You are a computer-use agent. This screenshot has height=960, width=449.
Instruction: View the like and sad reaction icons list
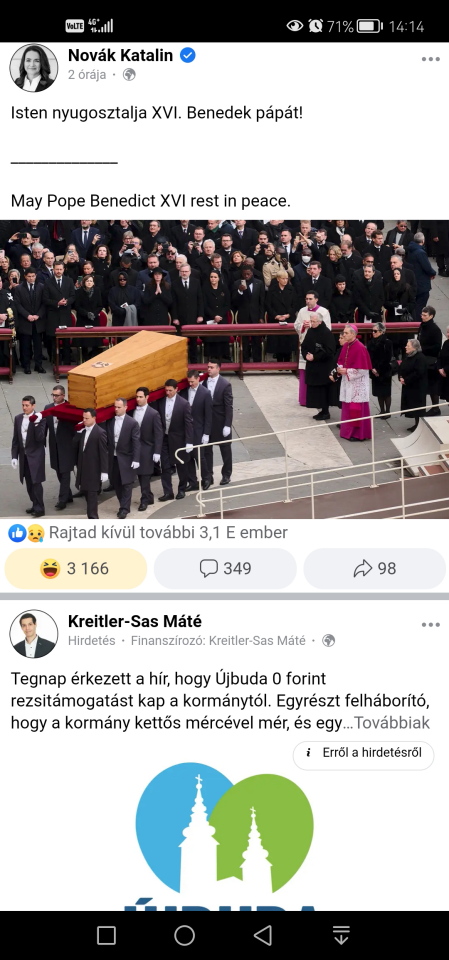pyautogui.click(x=18, y=533)
